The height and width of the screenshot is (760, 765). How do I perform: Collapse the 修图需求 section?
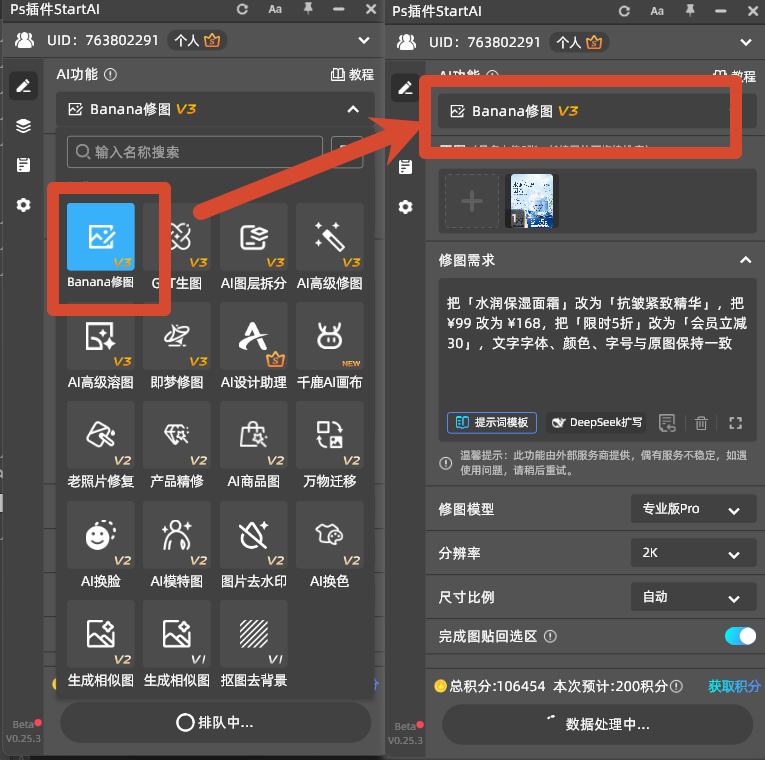[745, 260]
